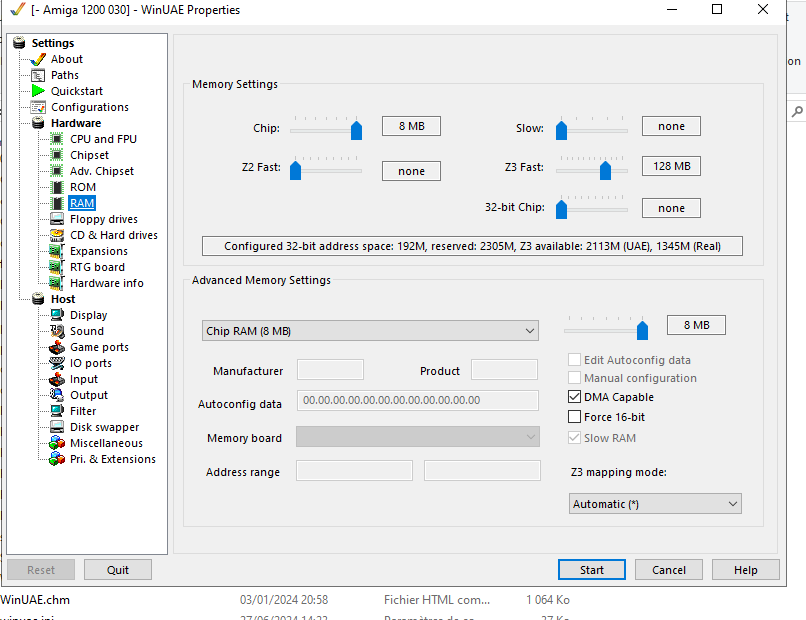Open the CPU and FPU page
Image resolution: width=806 pixels, height=620 pixels.
point(103,139)
